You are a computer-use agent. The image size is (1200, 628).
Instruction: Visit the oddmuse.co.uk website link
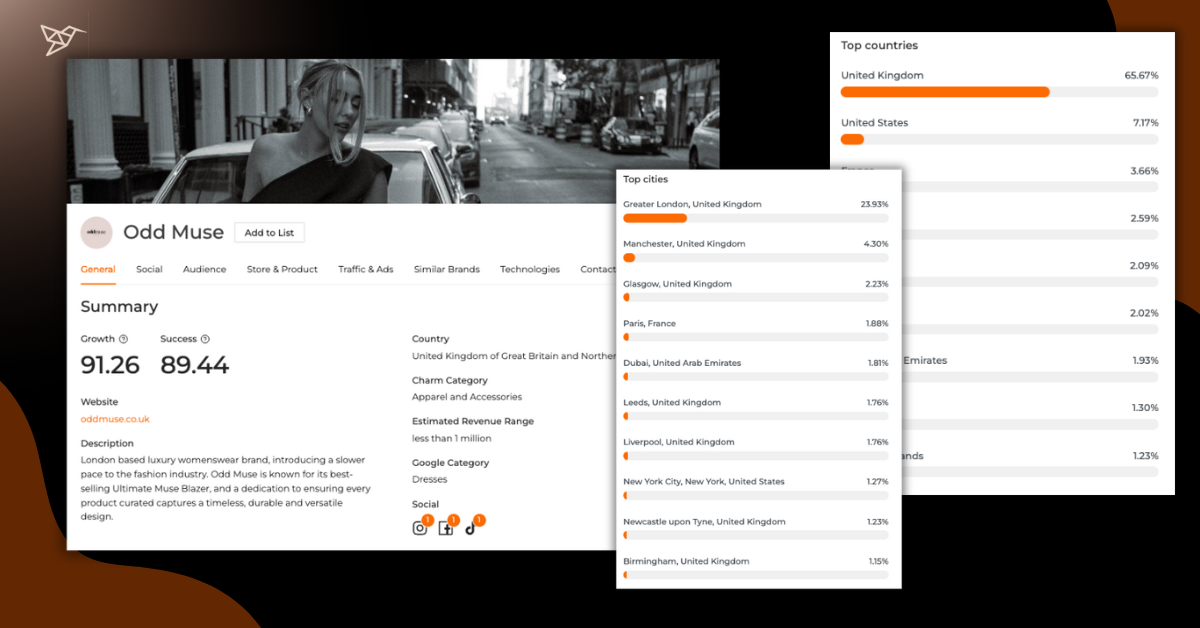point(115,419)
